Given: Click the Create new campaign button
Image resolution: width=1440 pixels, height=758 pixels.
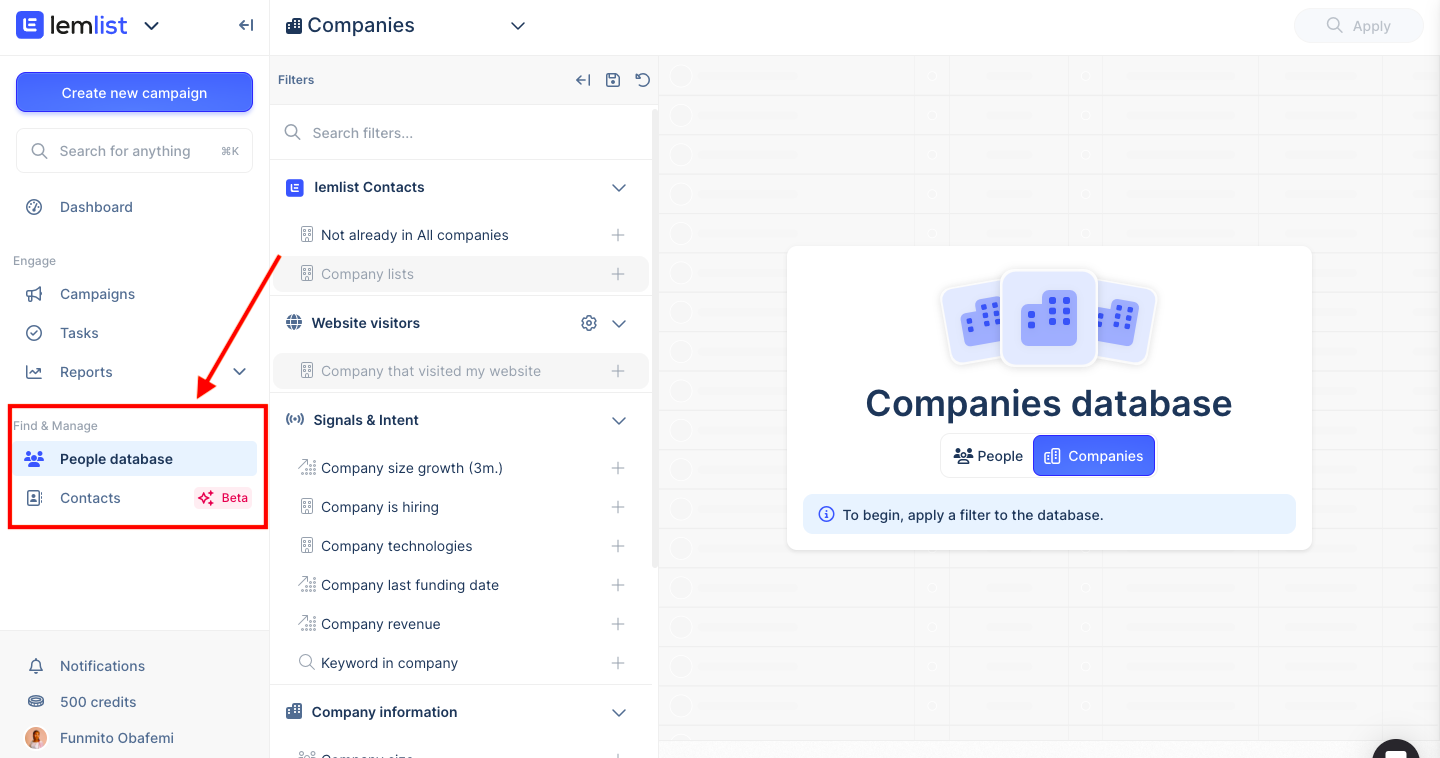Looking at the screenshot, I should click(134, 93).
